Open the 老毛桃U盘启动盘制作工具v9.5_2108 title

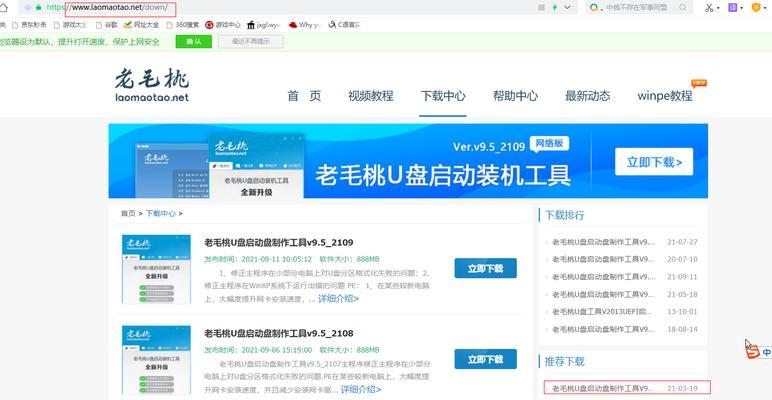(279, 333)
